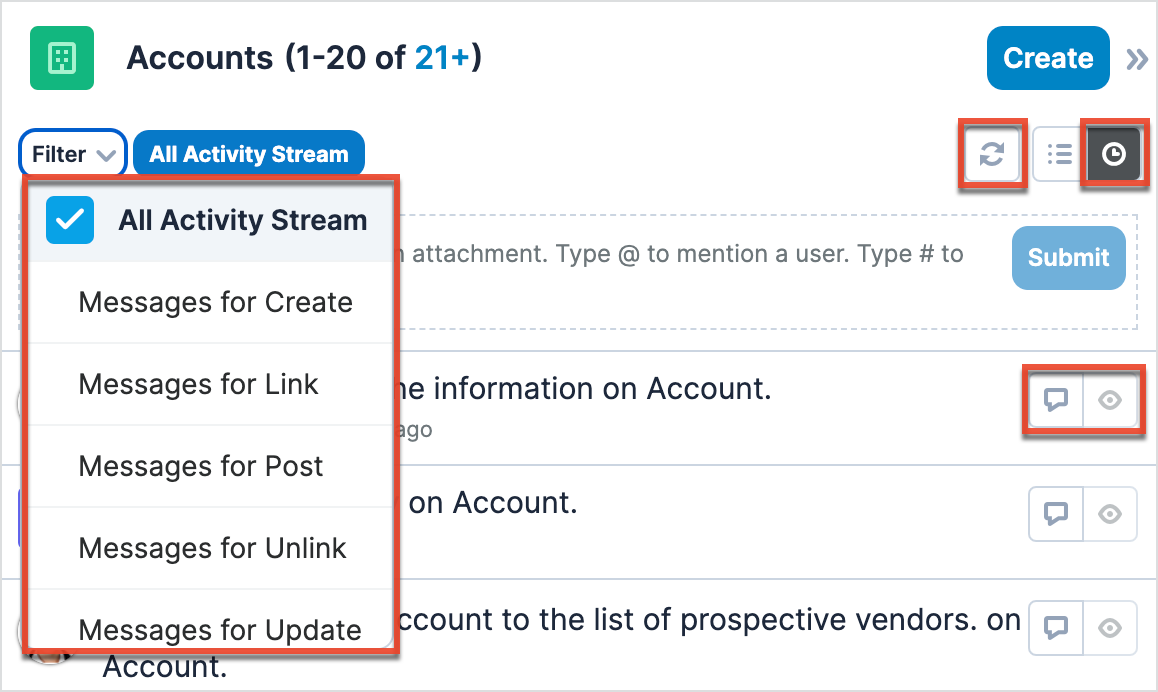Screen dimensions: 1158x692
Task: Click the 21+ record count link
Action: pyautogui.click(x=442, y=58)
